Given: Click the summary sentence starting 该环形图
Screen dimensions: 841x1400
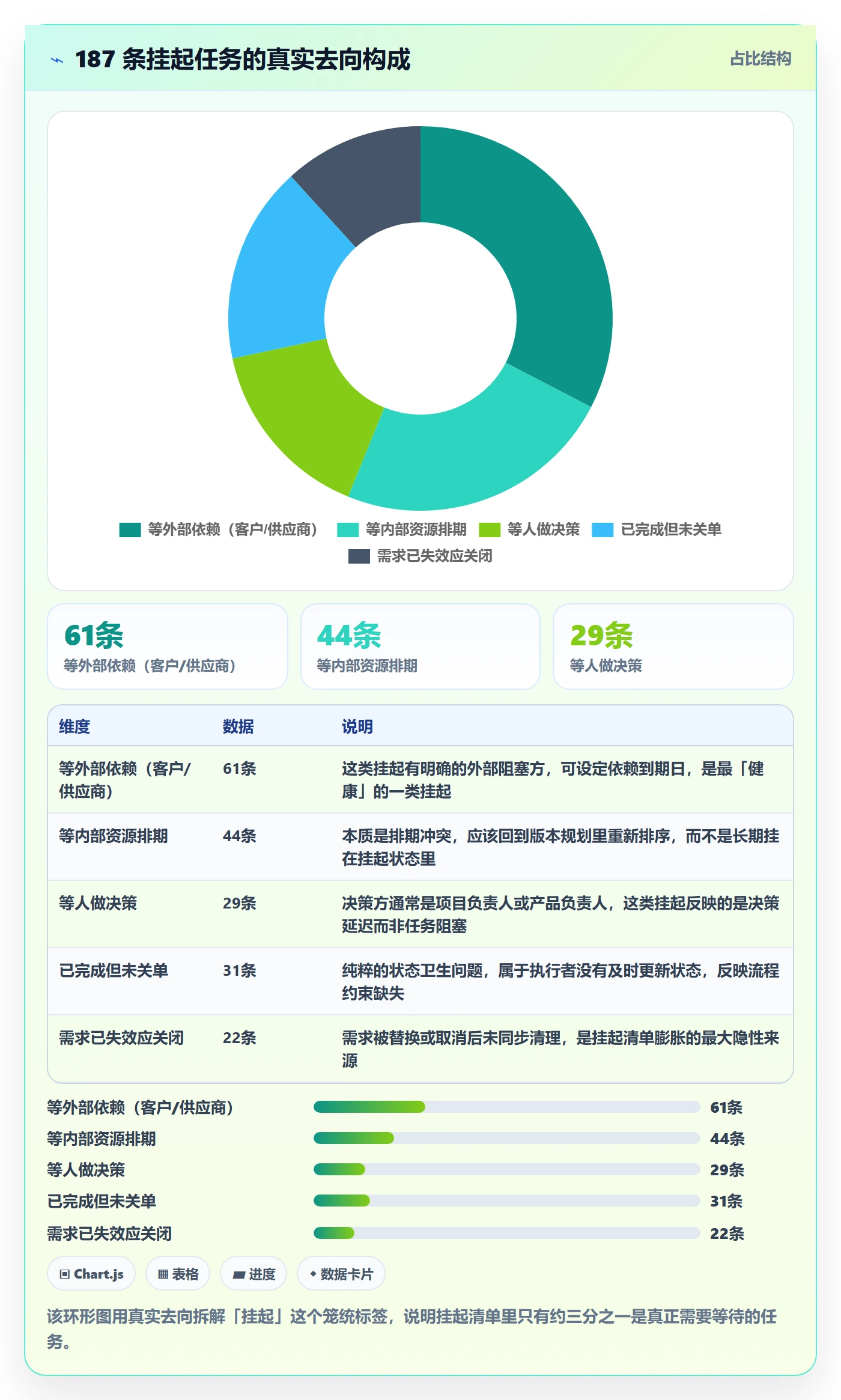Looking at the screenshot, I should click(412, 1329).
